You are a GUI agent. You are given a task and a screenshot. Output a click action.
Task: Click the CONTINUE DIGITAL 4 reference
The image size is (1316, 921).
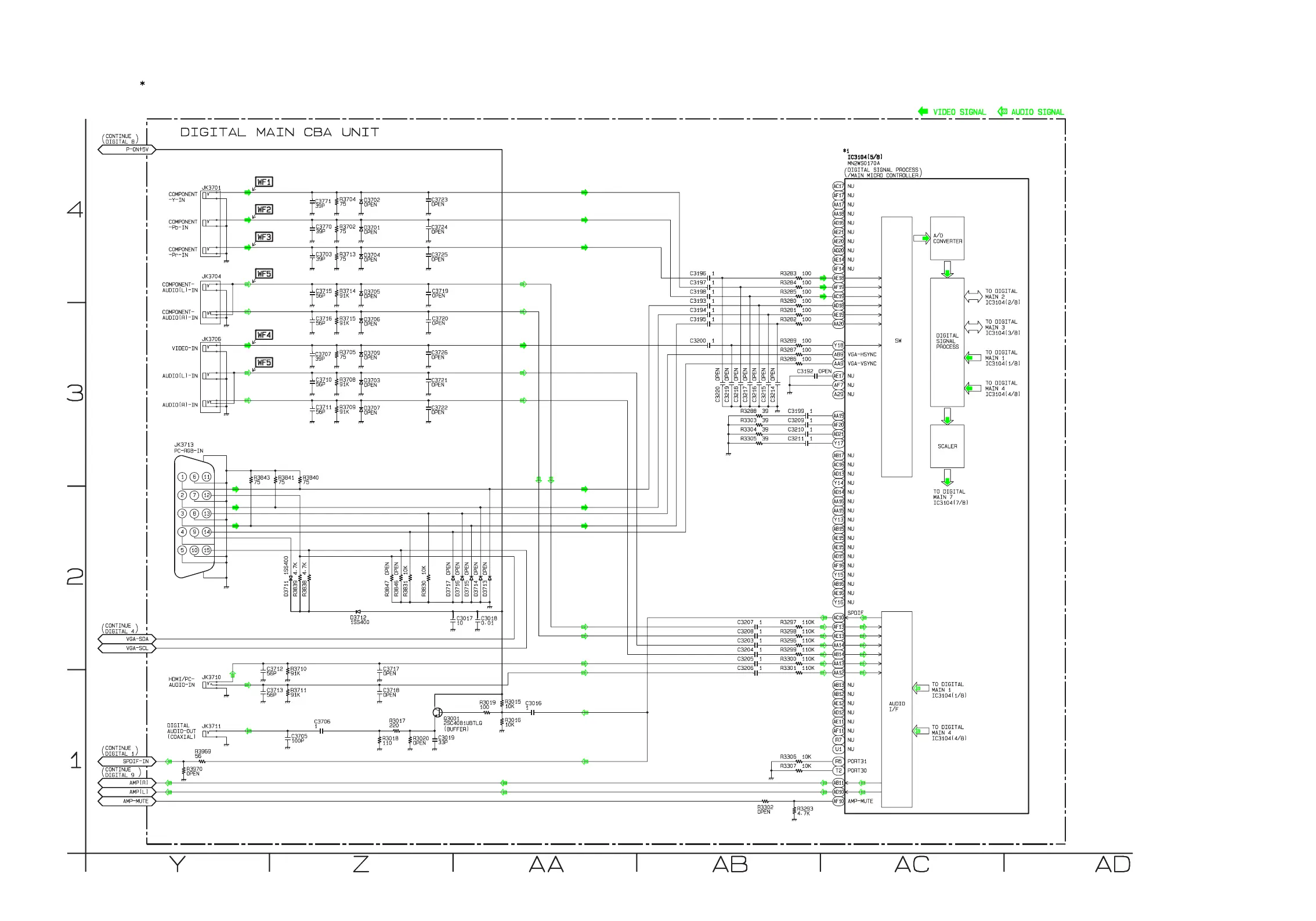[120, 629]
